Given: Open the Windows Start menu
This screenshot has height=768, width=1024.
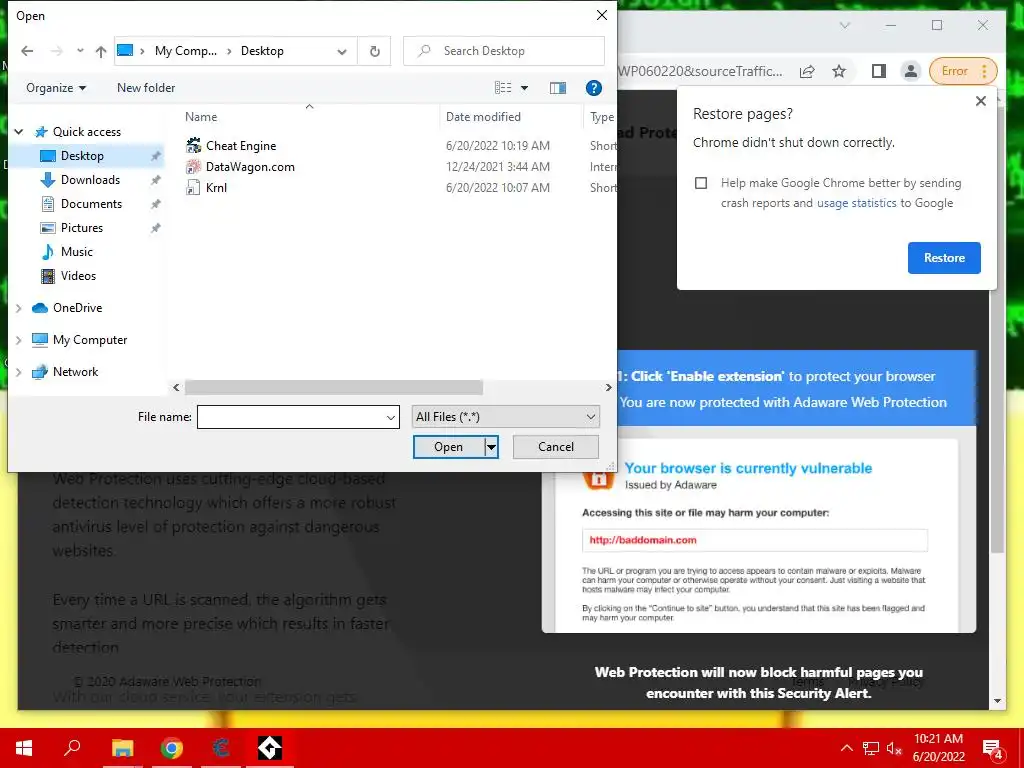Looking at the screenshot, I should pos(24,748).
